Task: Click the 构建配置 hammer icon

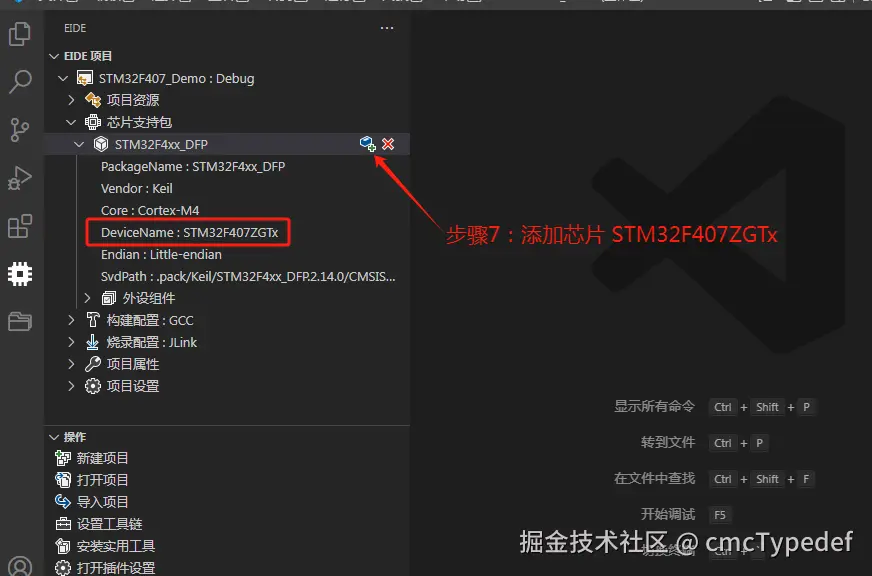Action: (93, 320)
